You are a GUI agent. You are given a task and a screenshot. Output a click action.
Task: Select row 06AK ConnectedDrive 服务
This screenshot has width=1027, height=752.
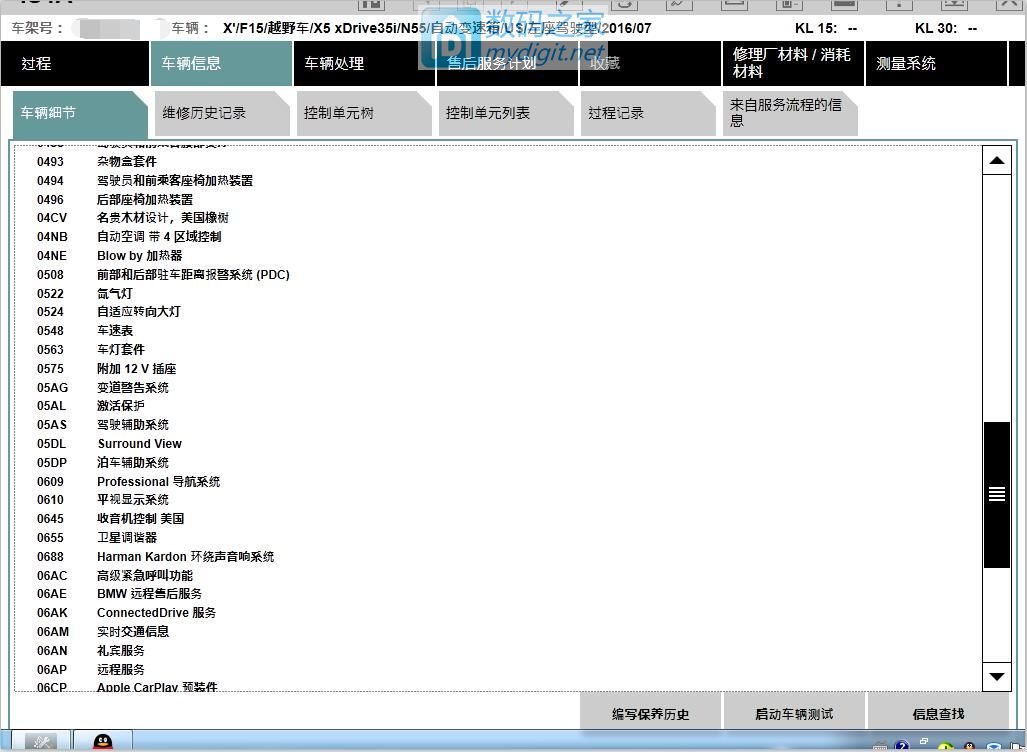point(126,612)
